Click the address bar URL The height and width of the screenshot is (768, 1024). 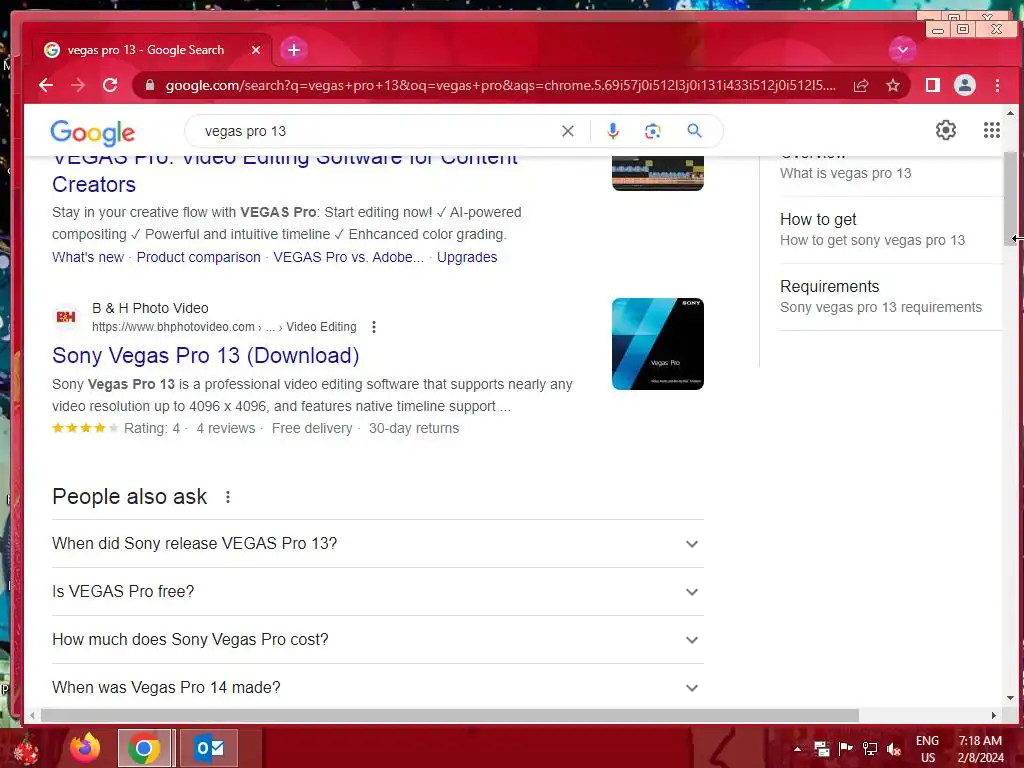point(500,86)
